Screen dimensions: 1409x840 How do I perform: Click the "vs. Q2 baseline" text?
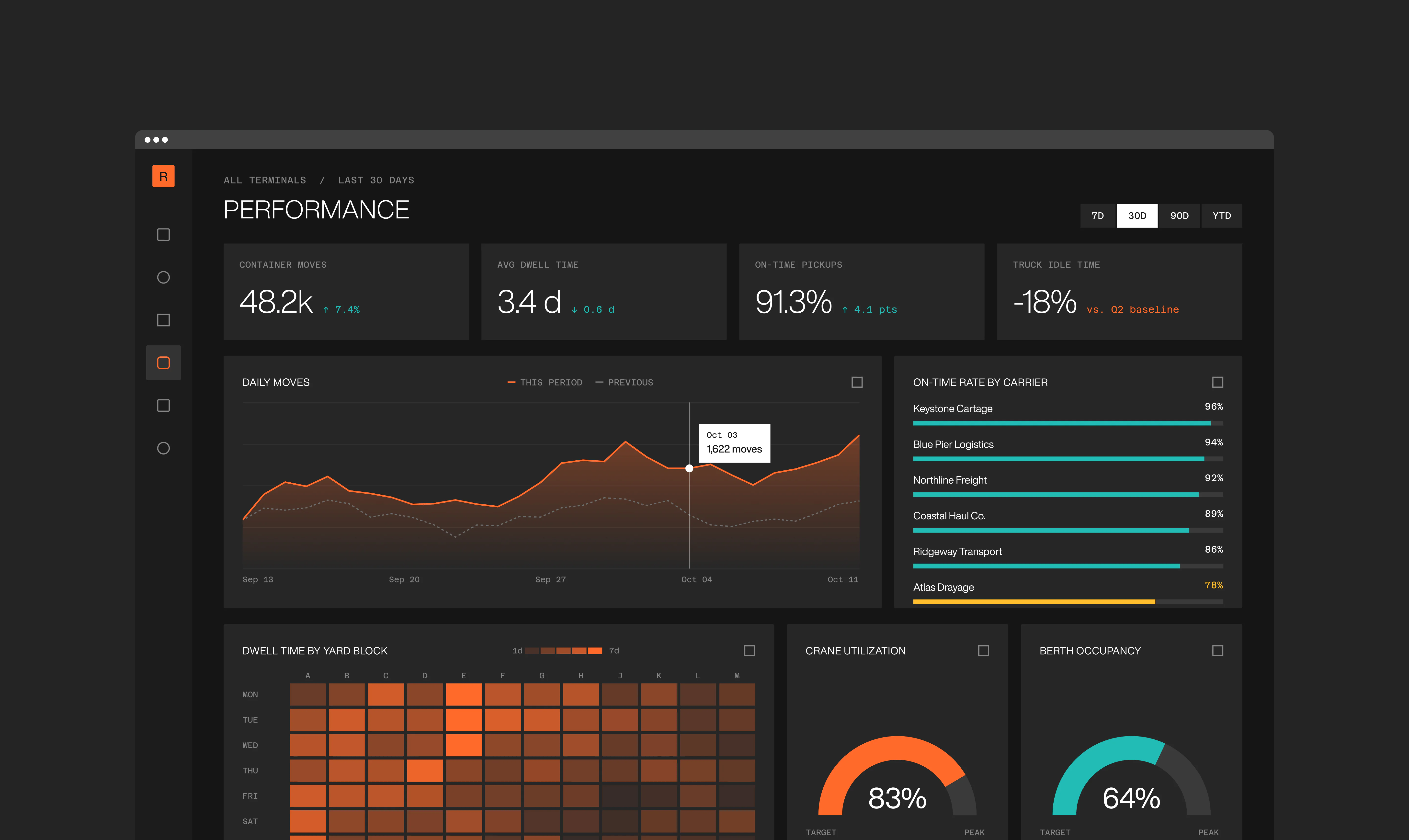1132,310
